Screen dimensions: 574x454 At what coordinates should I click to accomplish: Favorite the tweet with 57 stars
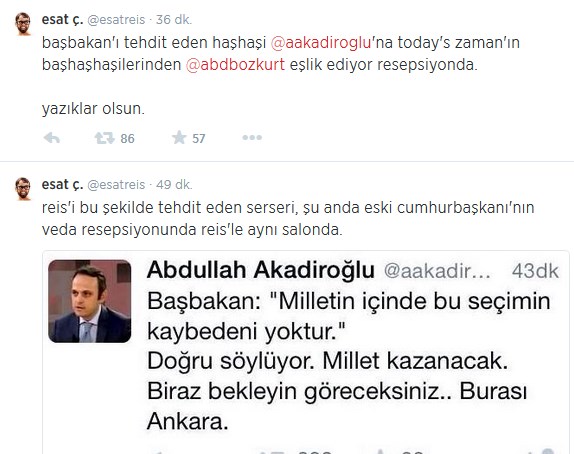179,138
